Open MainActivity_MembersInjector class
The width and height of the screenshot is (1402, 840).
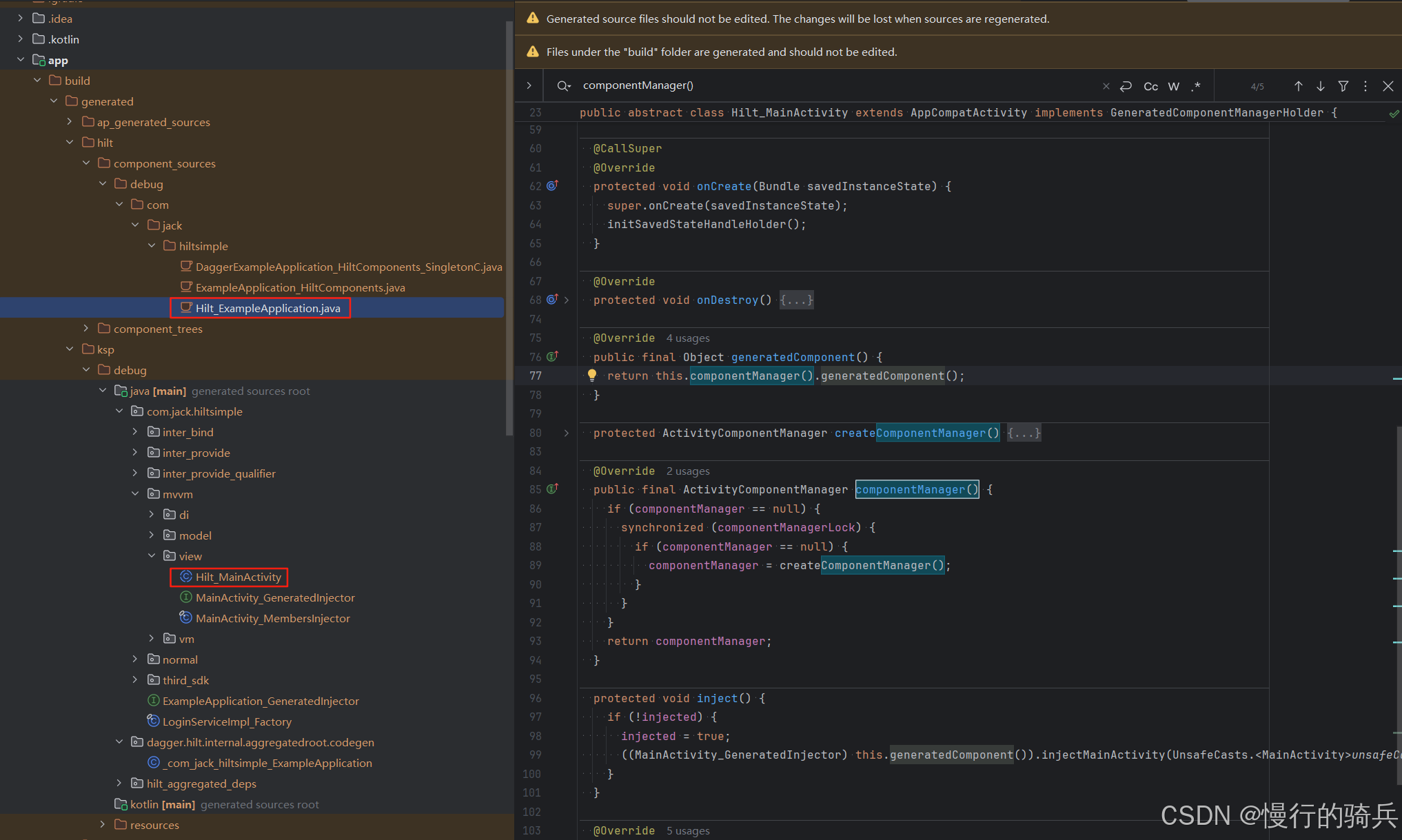(x=265, y=618)
